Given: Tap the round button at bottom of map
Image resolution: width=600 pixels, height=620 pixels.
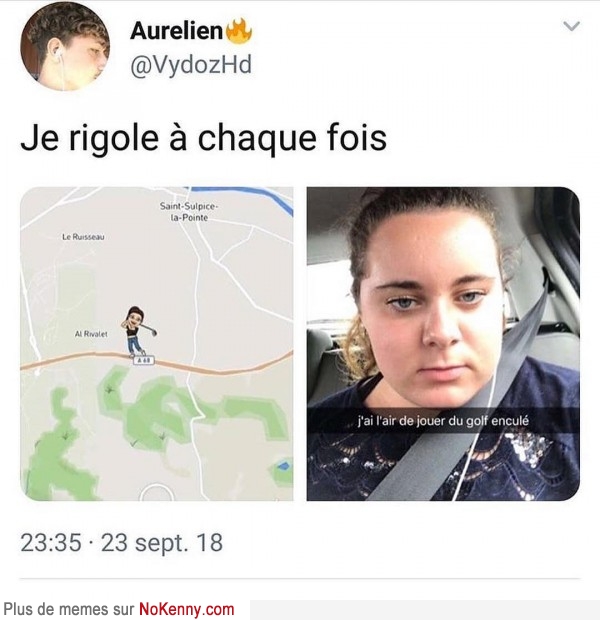Looking at the screenshot, I should coord(157,493).
